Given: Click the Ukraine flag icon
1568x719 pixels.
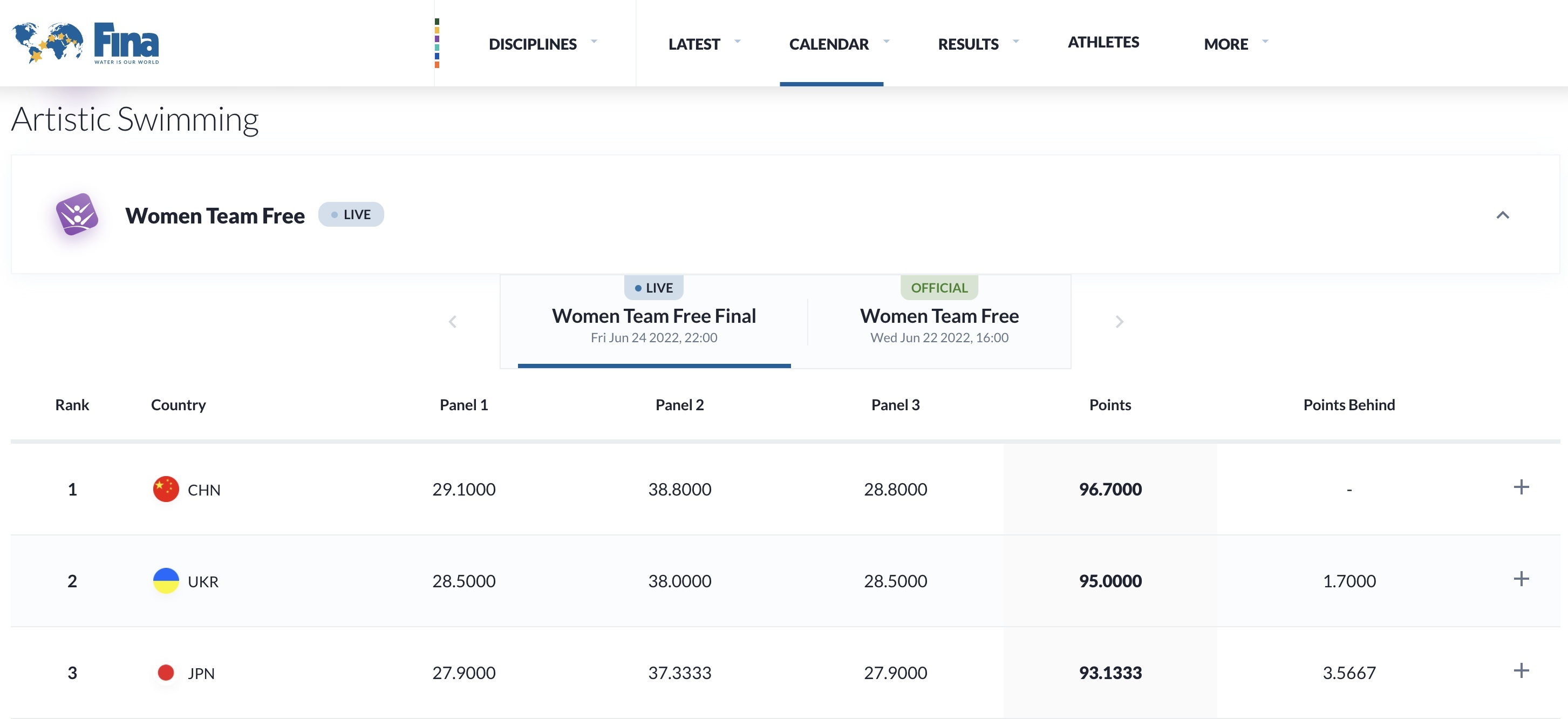Looking at the screenshot, I should click(x=166, y=581).
